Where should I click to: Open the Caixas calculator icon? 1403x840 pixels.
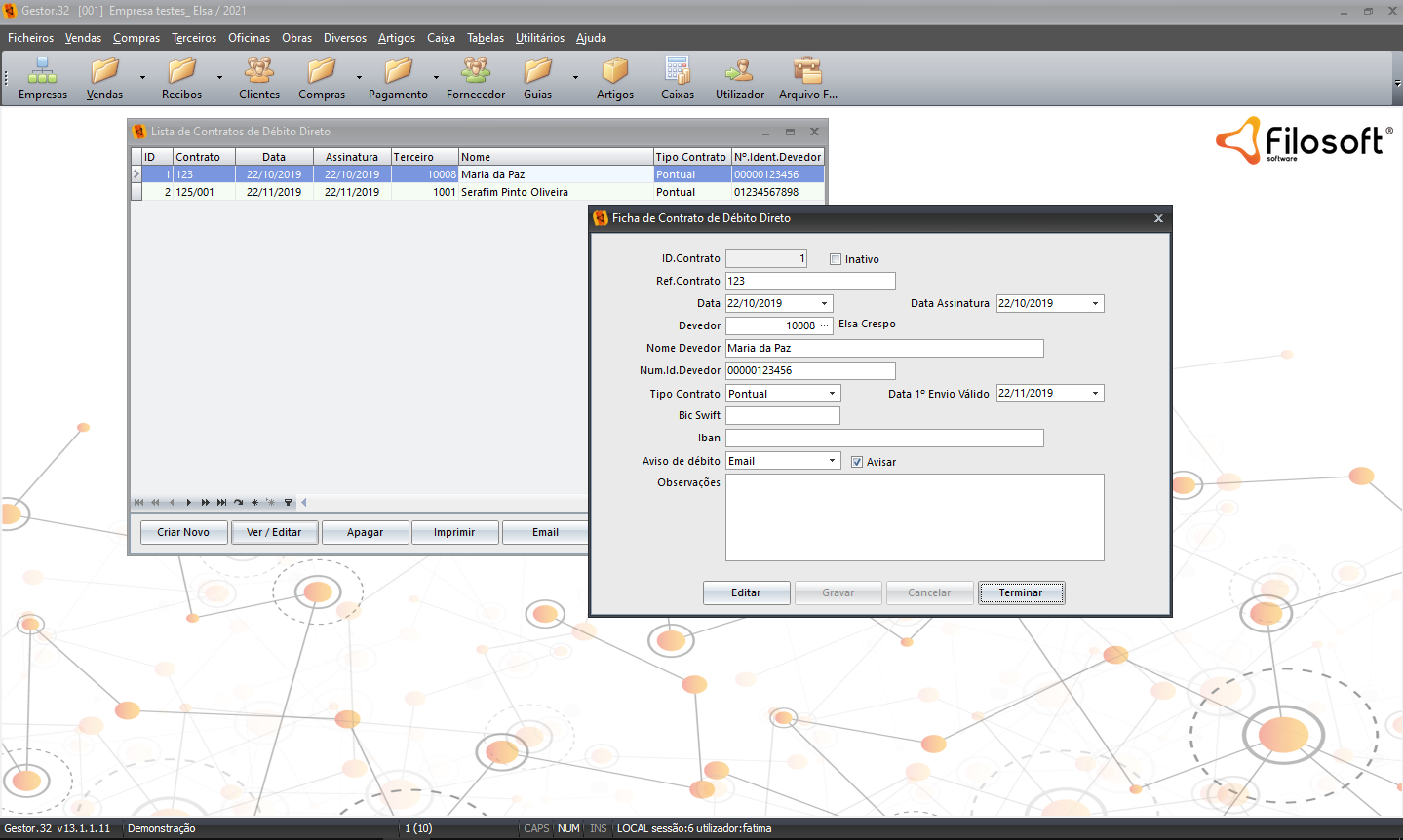[677, 71]
